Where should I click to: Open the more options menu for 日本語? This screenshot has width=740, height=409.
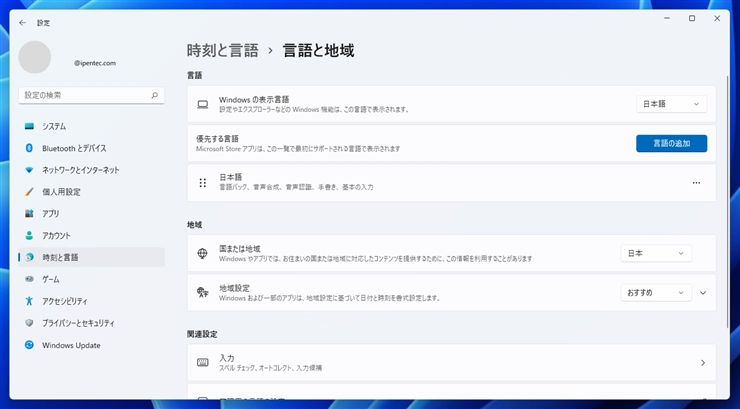(x=696, y=183)
